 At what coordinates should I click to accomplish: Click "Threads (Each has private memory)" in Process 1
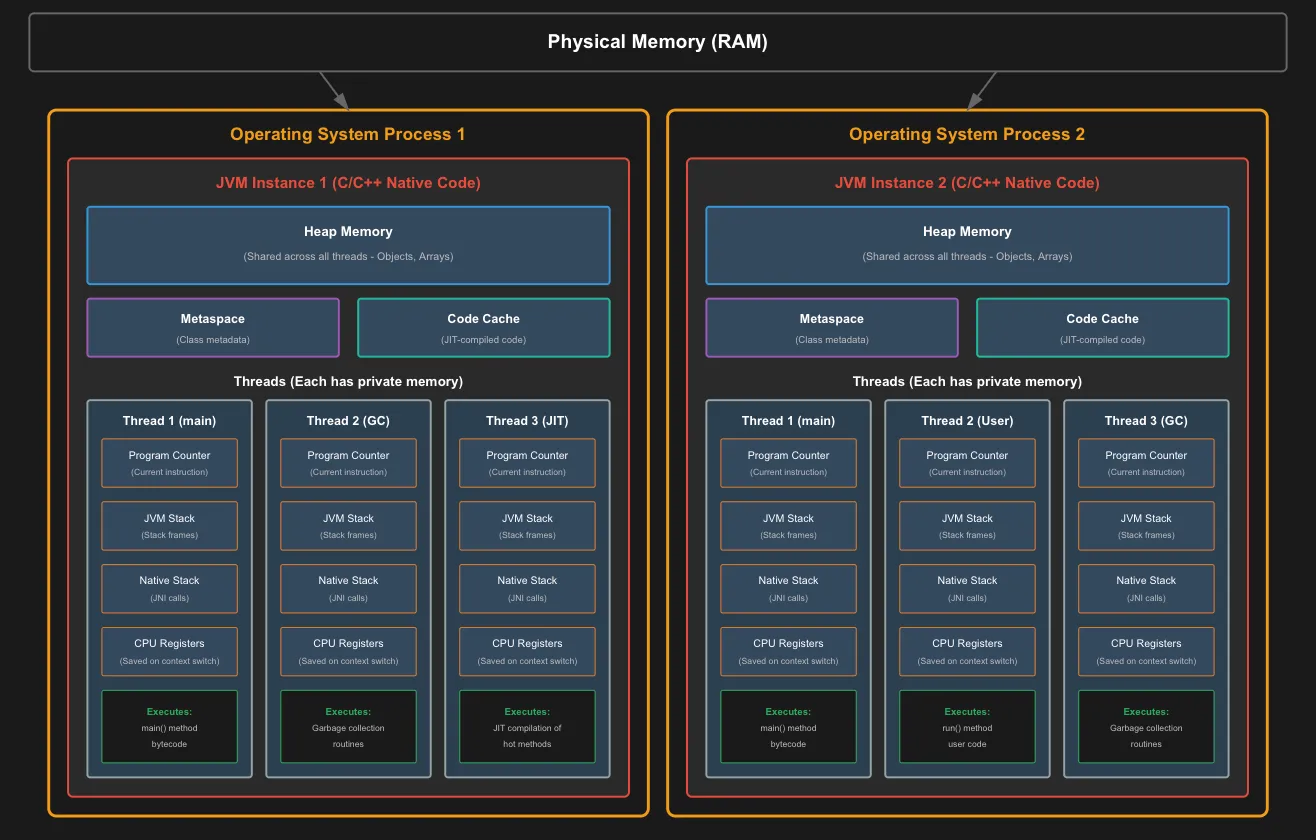[348, 381]
